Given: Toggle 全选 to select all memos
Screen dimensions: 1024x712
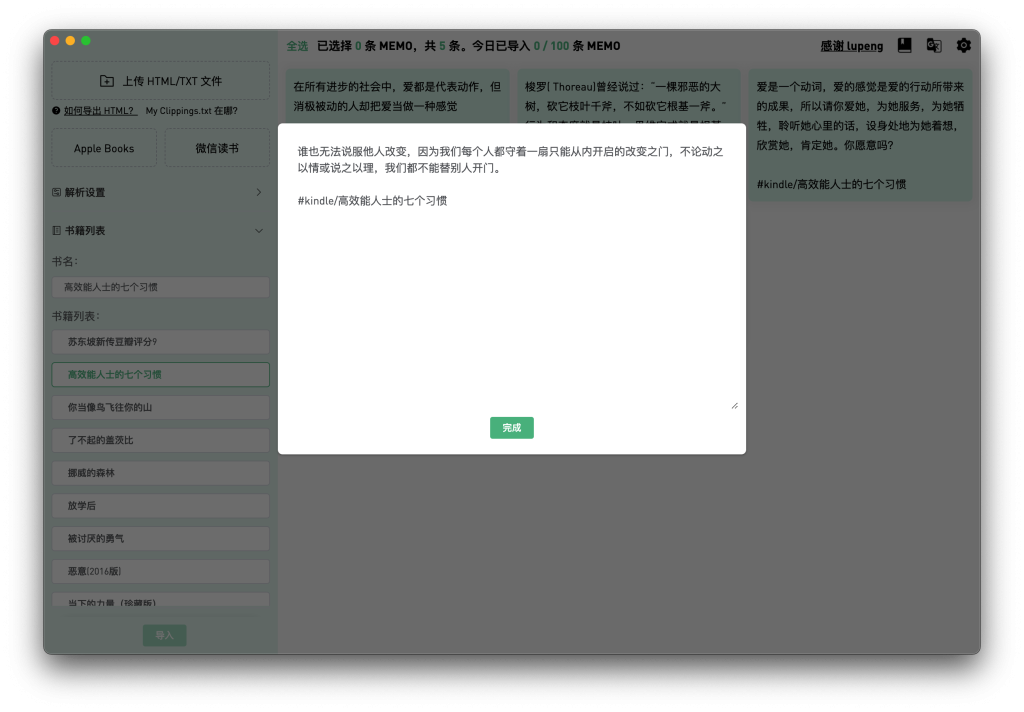Looking at the screenshot, I should (x=297, y=46).
